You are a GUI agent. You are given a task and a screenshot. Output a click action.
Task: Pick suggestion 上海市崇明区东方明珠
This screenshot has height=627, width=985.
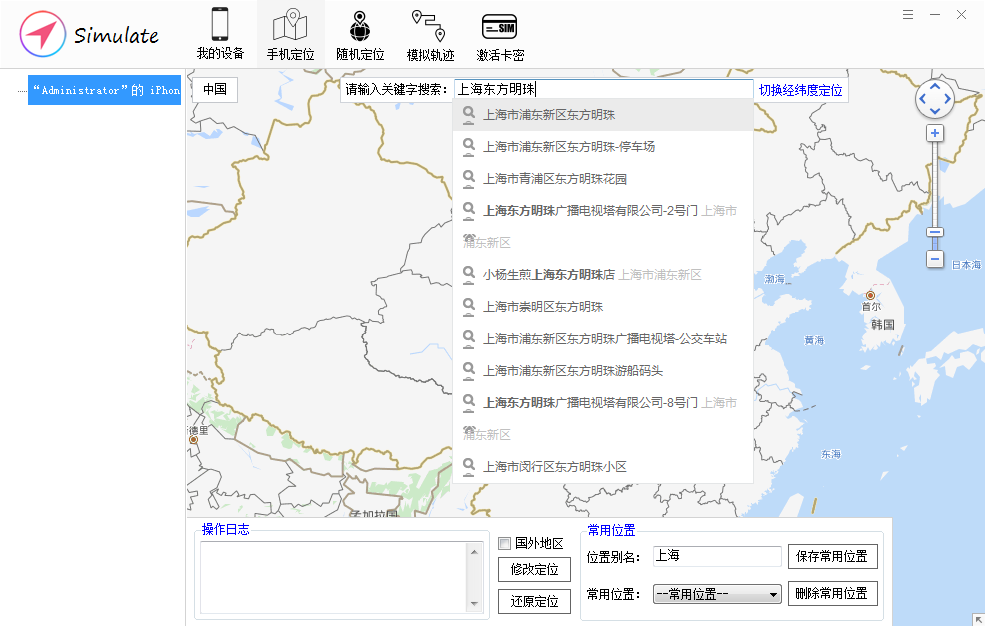542,307
